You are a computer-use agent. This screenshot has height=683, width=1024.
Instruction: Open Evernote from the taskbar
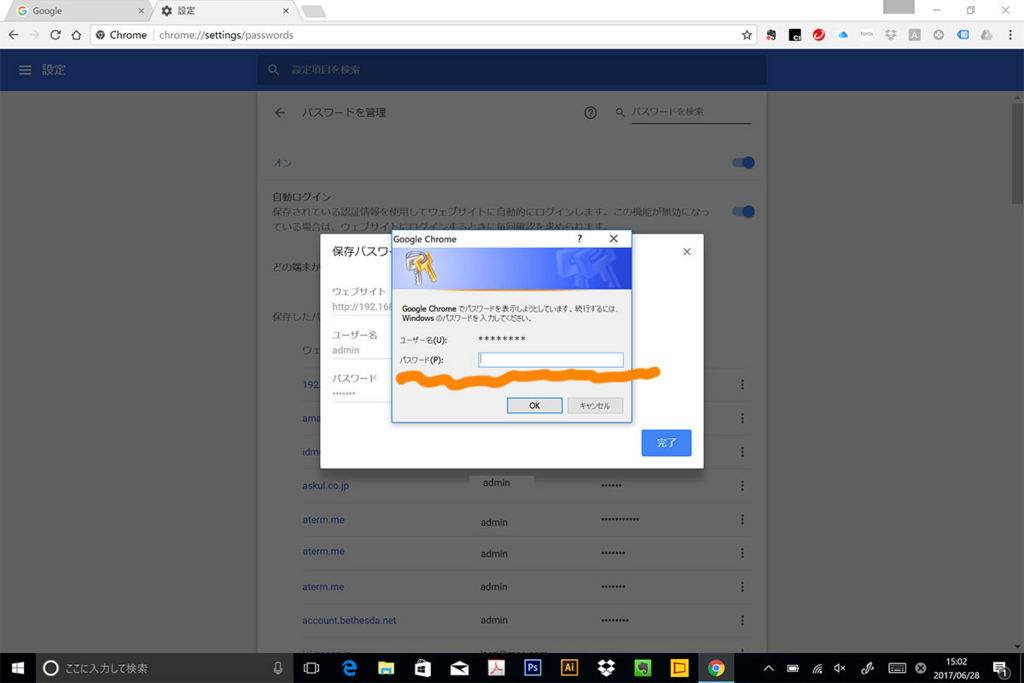tap(643, 668)
